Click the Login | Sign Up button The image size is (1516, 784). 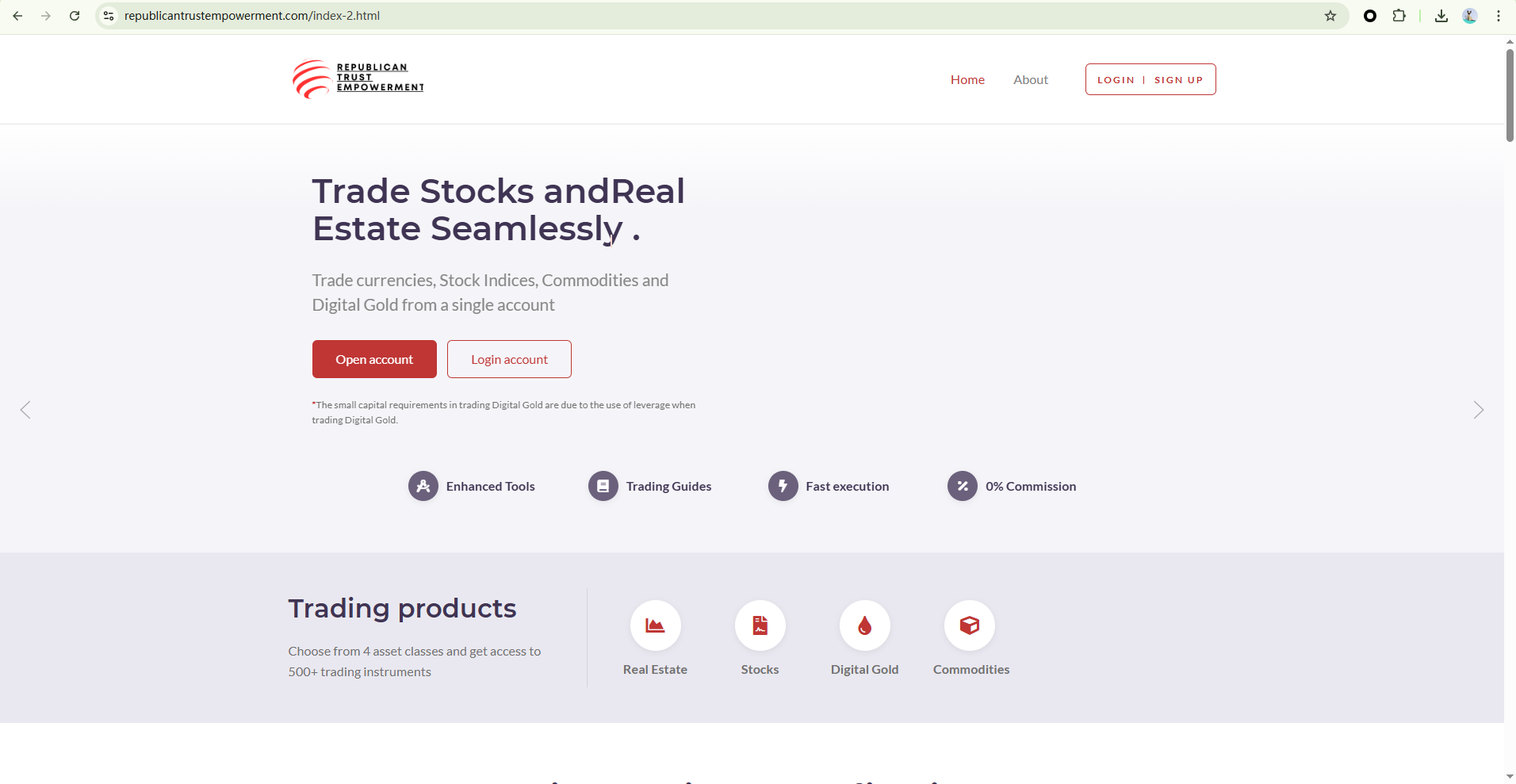1150,79
